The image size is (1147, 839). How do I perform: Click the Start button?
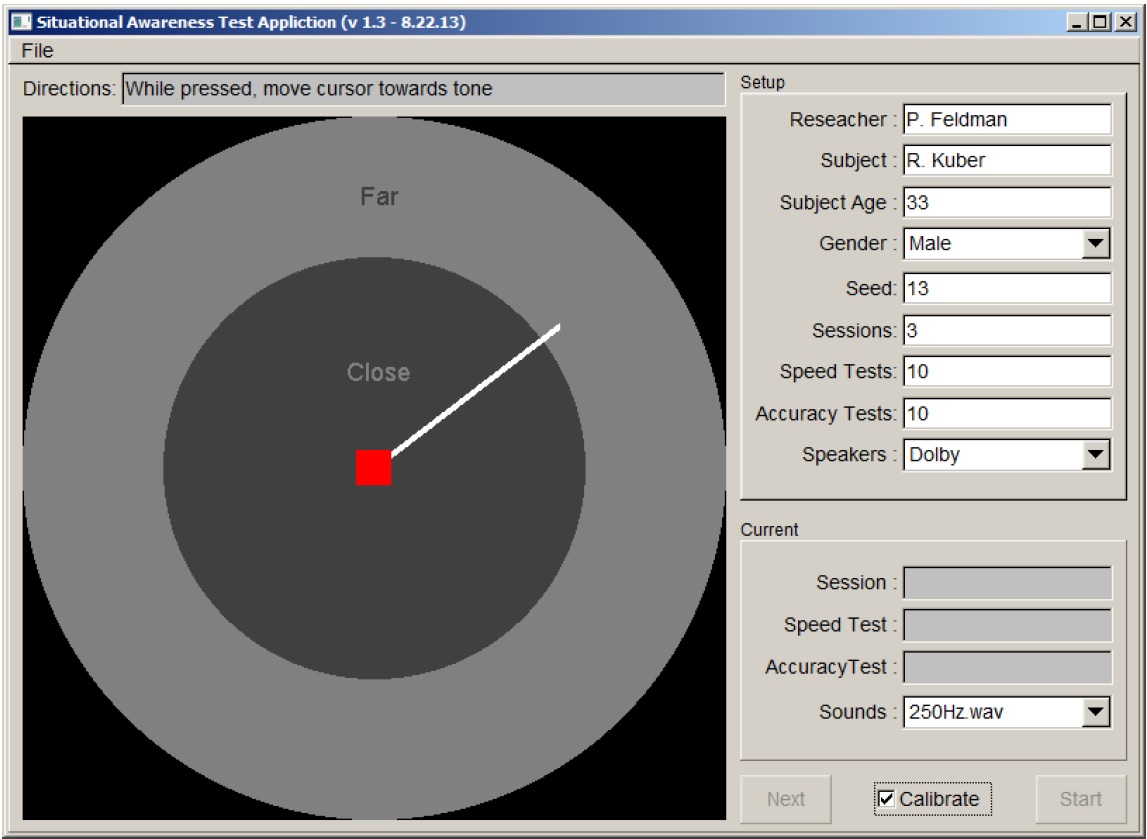click(1080, 800)
